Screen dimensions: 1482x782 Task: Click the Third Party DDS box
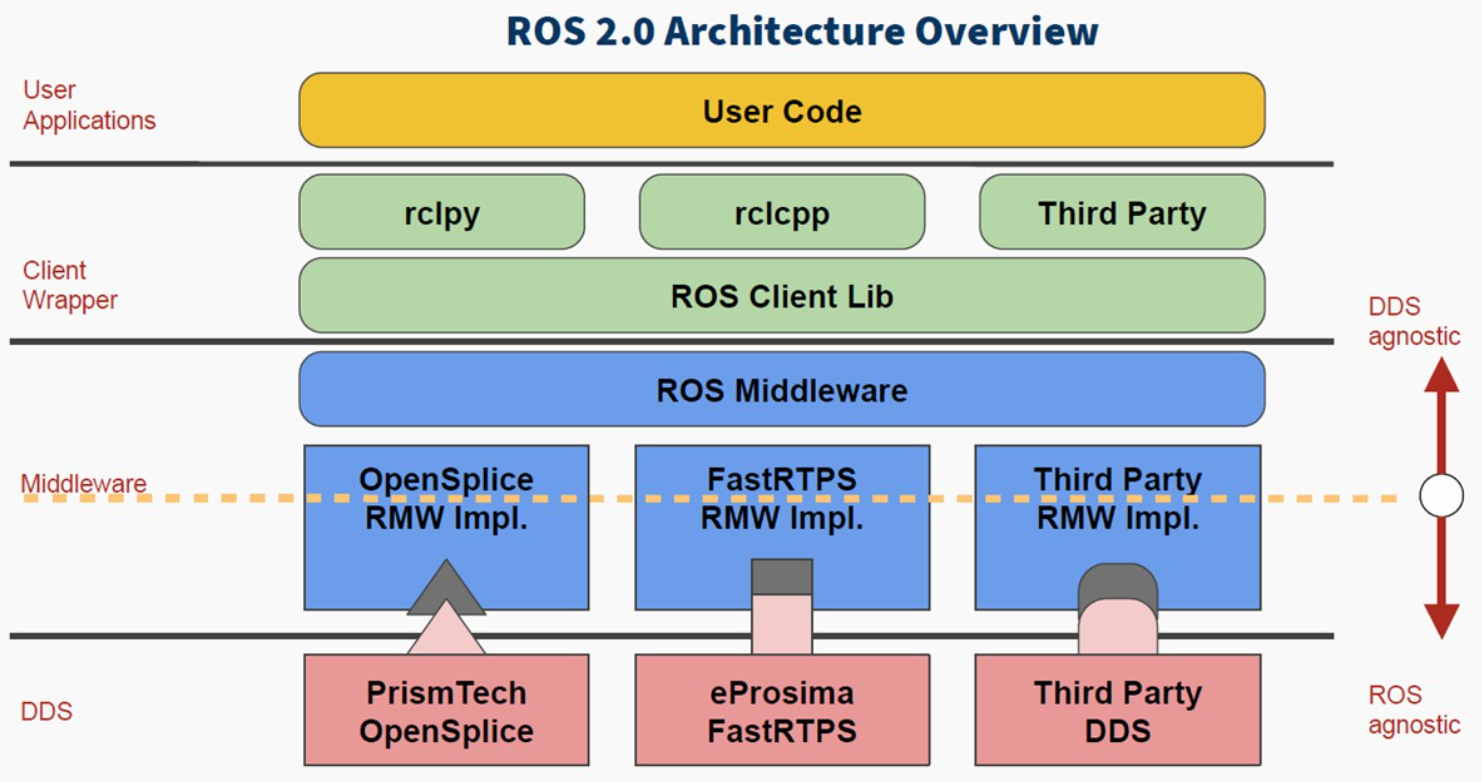click(1118, 710)
